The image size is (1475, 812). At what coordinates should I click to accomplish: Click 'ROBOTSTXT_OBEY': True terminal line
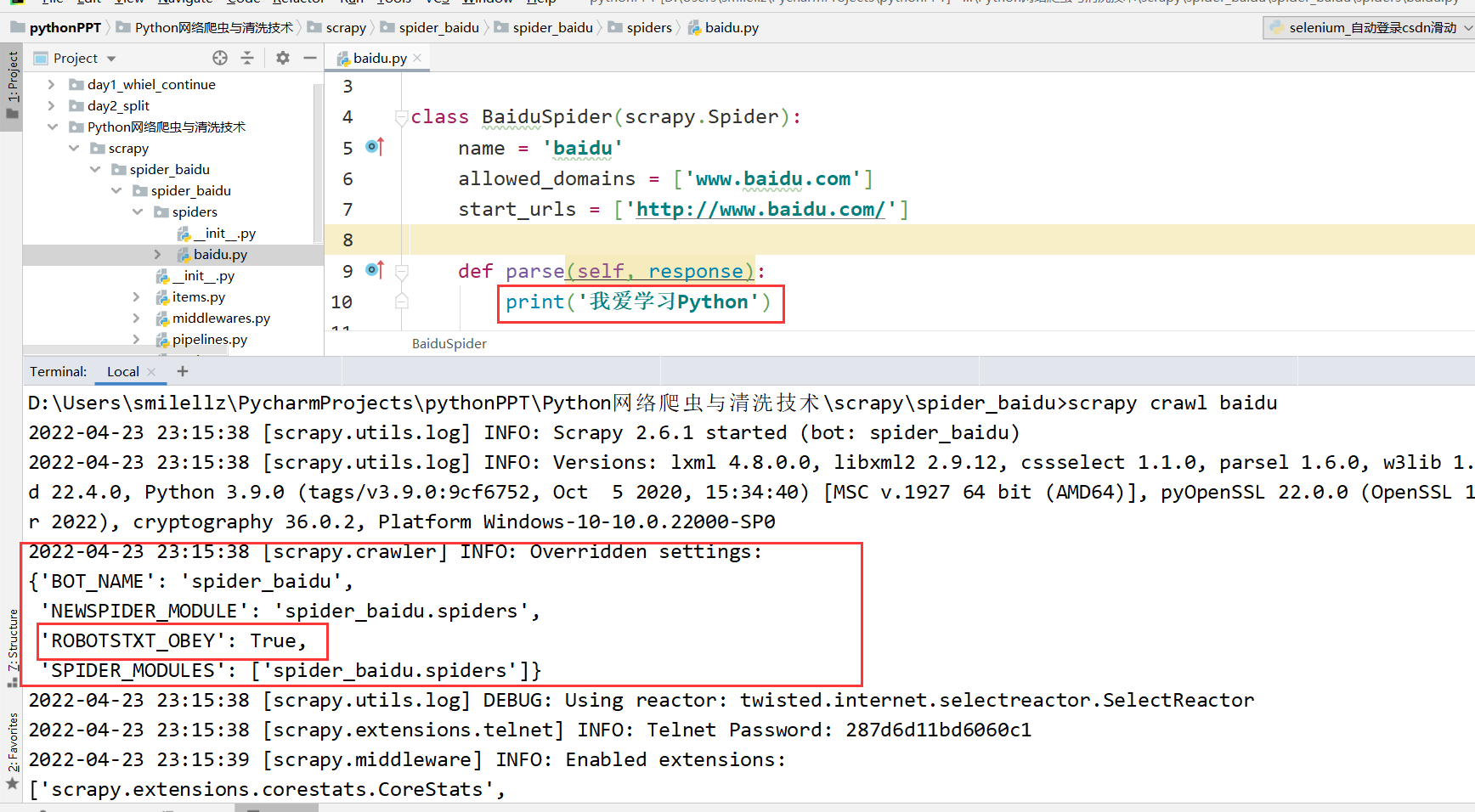(x=172, y=640)
